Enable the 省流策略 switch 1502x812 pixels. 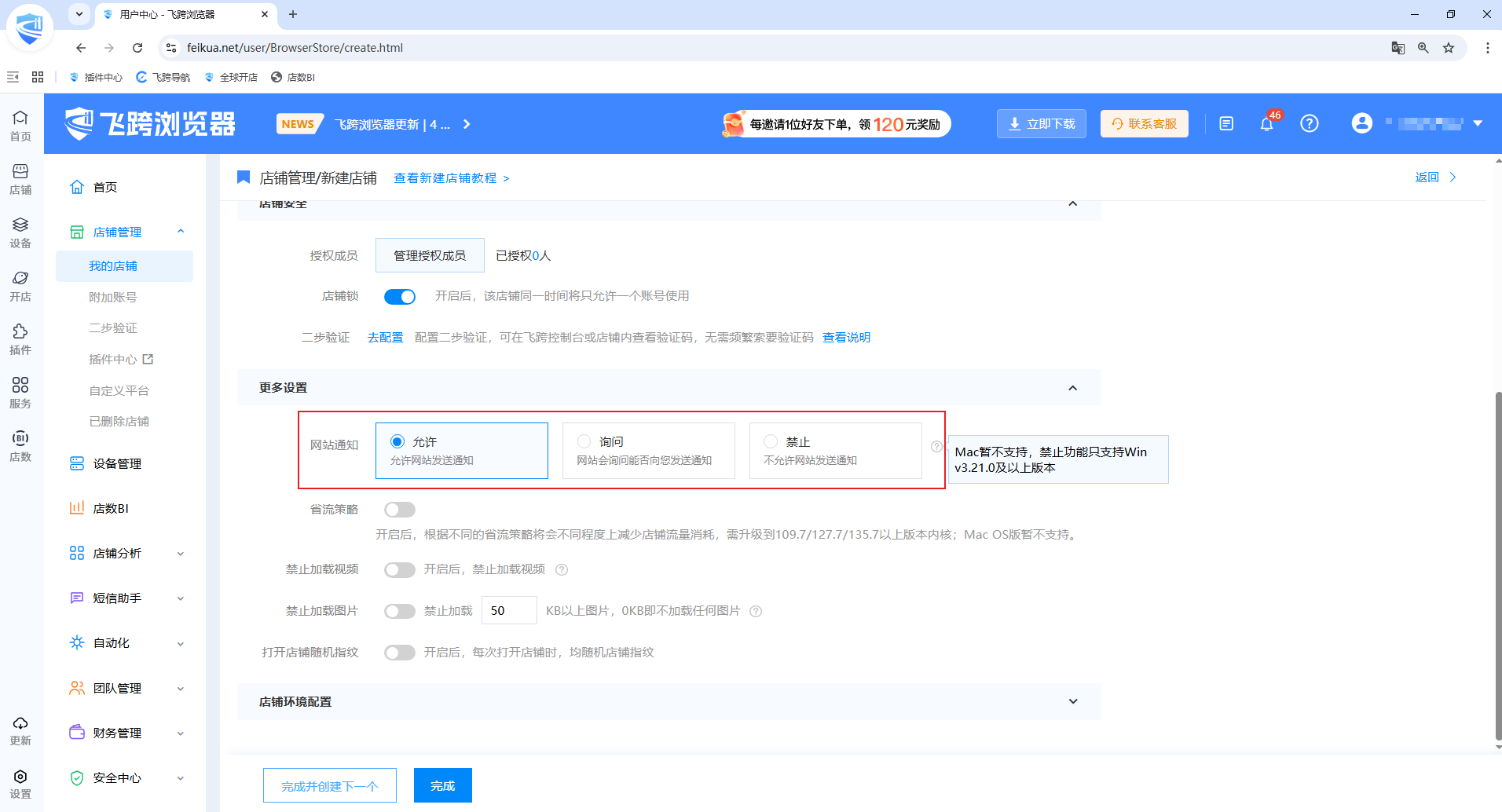400,510
